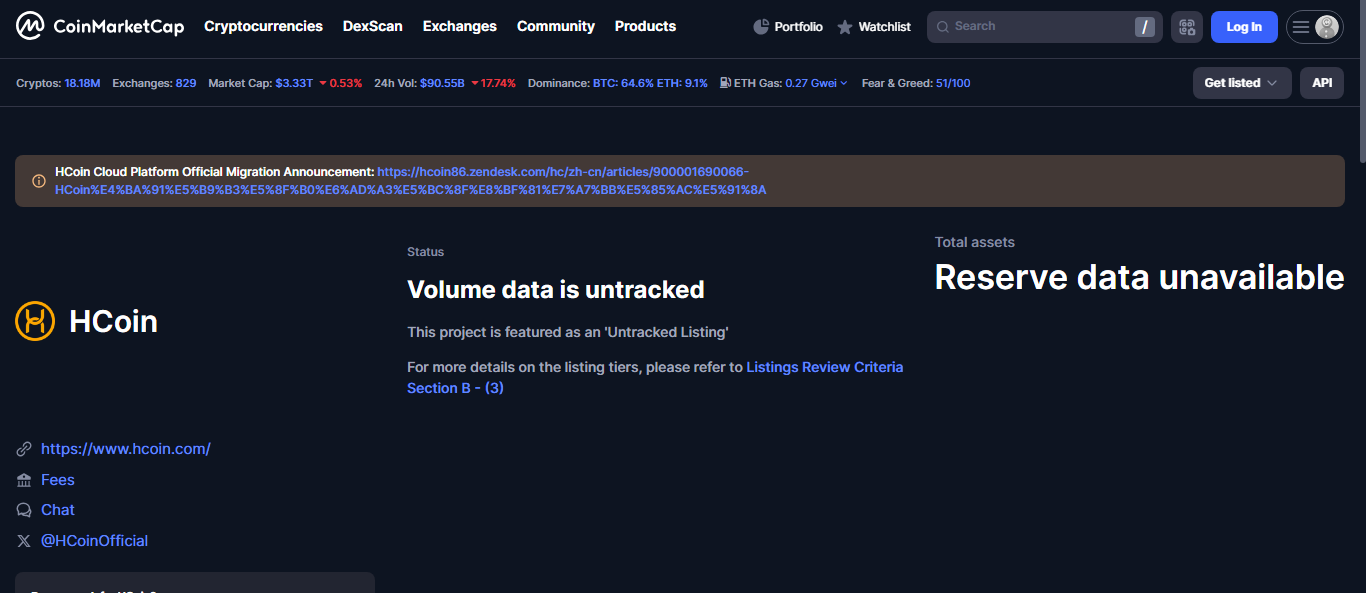
Task: Click the Exchanges 829 count
Action: pos(186,83)
